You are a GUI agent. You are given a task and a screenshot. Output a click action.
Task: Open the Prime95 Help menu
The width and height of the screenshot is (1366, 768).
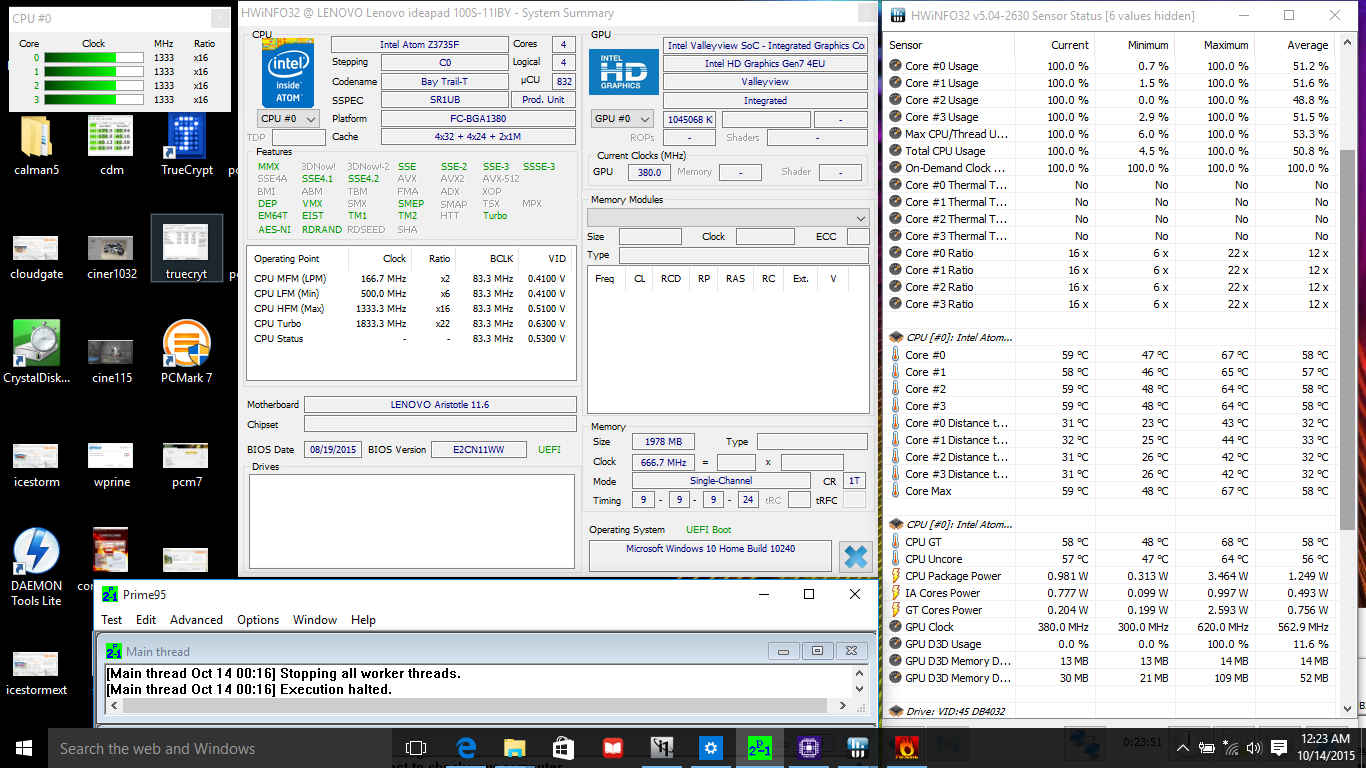pos(364,620)
